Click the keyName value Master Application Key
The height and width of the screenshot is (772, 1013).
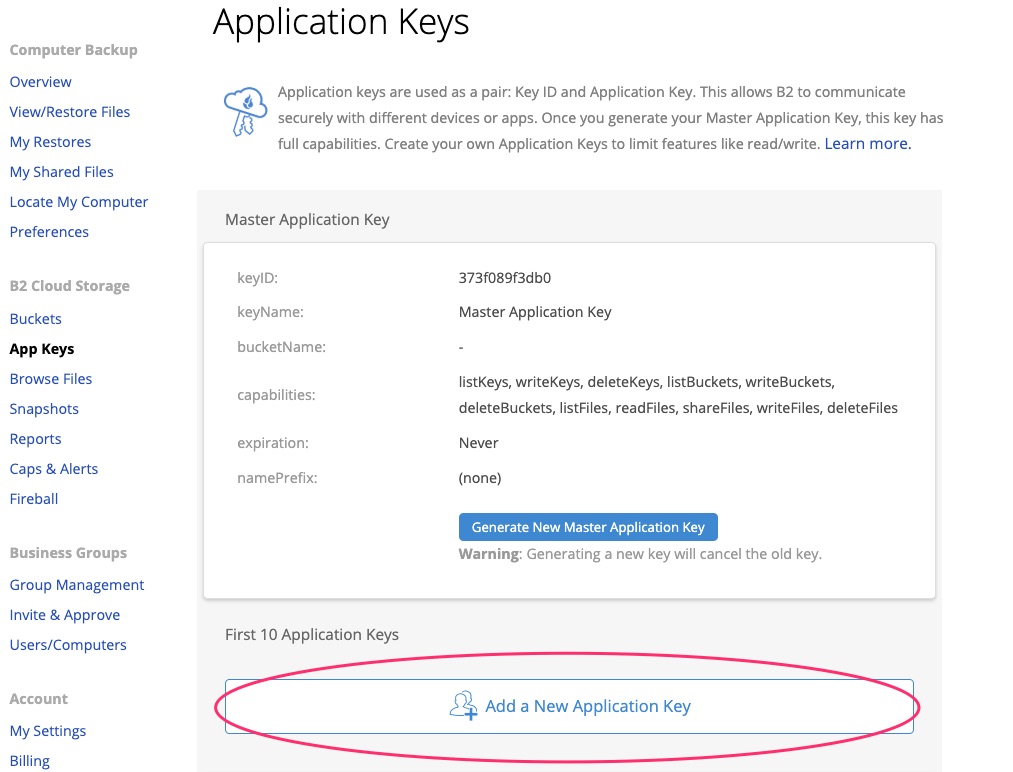535,312
